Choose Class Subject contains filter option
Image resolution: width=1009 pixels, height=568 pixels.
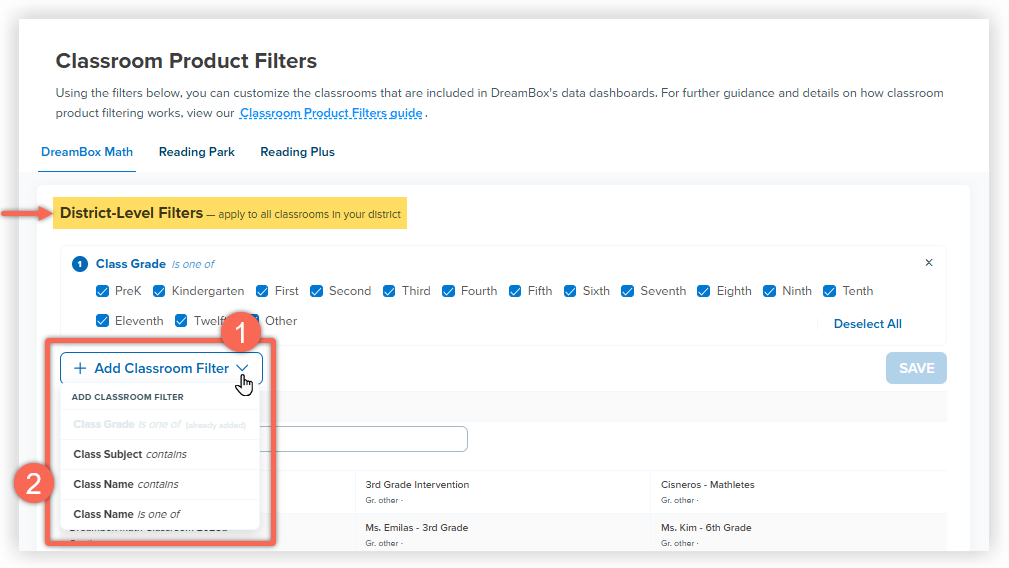coord(160,454)
